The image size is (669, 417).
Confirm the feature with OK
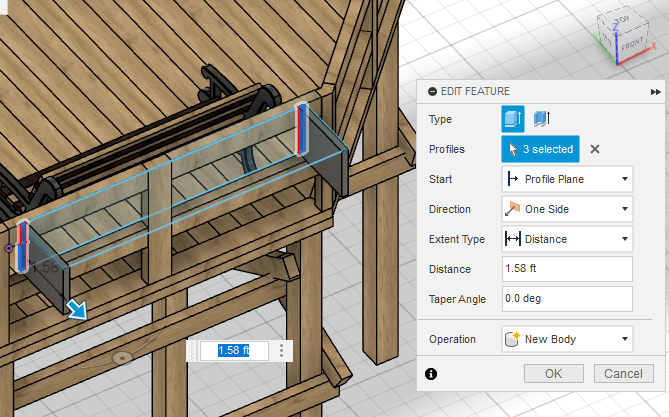(553, 374)
